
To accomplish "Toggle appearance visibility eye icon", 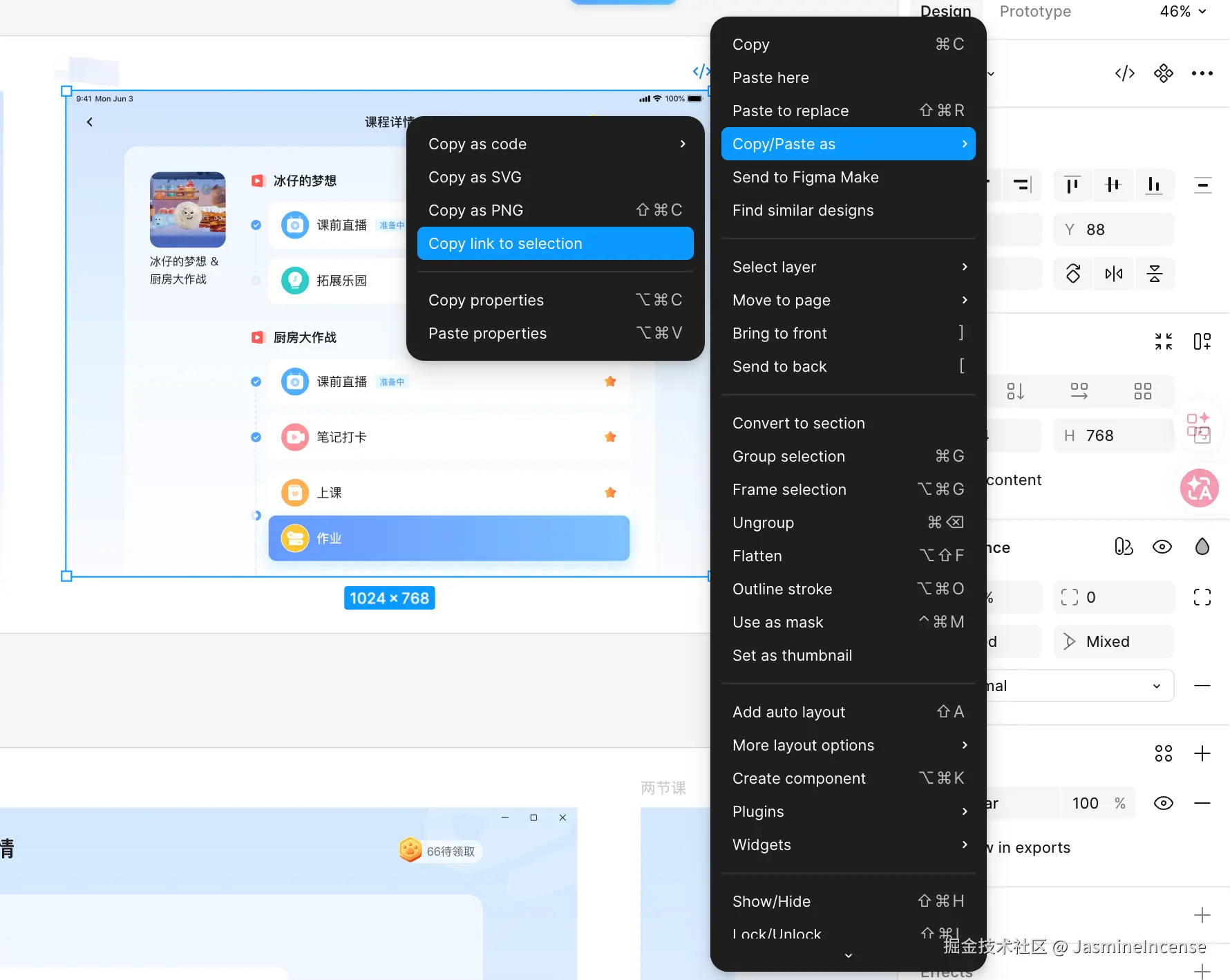I will coord(1162,547).
